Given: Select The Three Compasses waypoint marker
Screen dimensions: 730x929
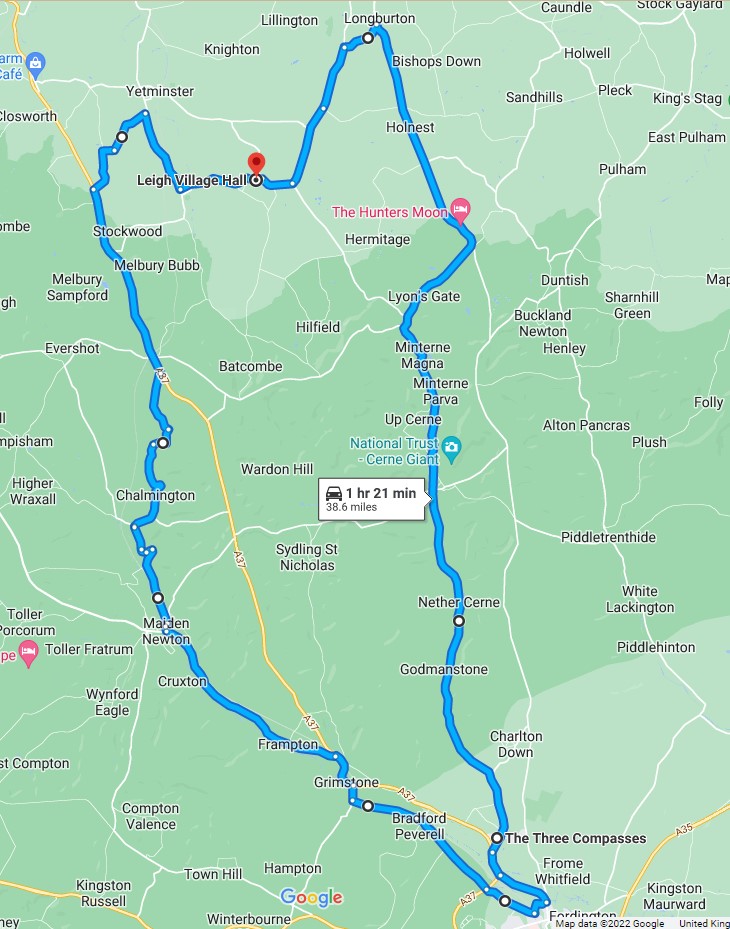Looking at the screenshot, I should (x=497, y=838).
